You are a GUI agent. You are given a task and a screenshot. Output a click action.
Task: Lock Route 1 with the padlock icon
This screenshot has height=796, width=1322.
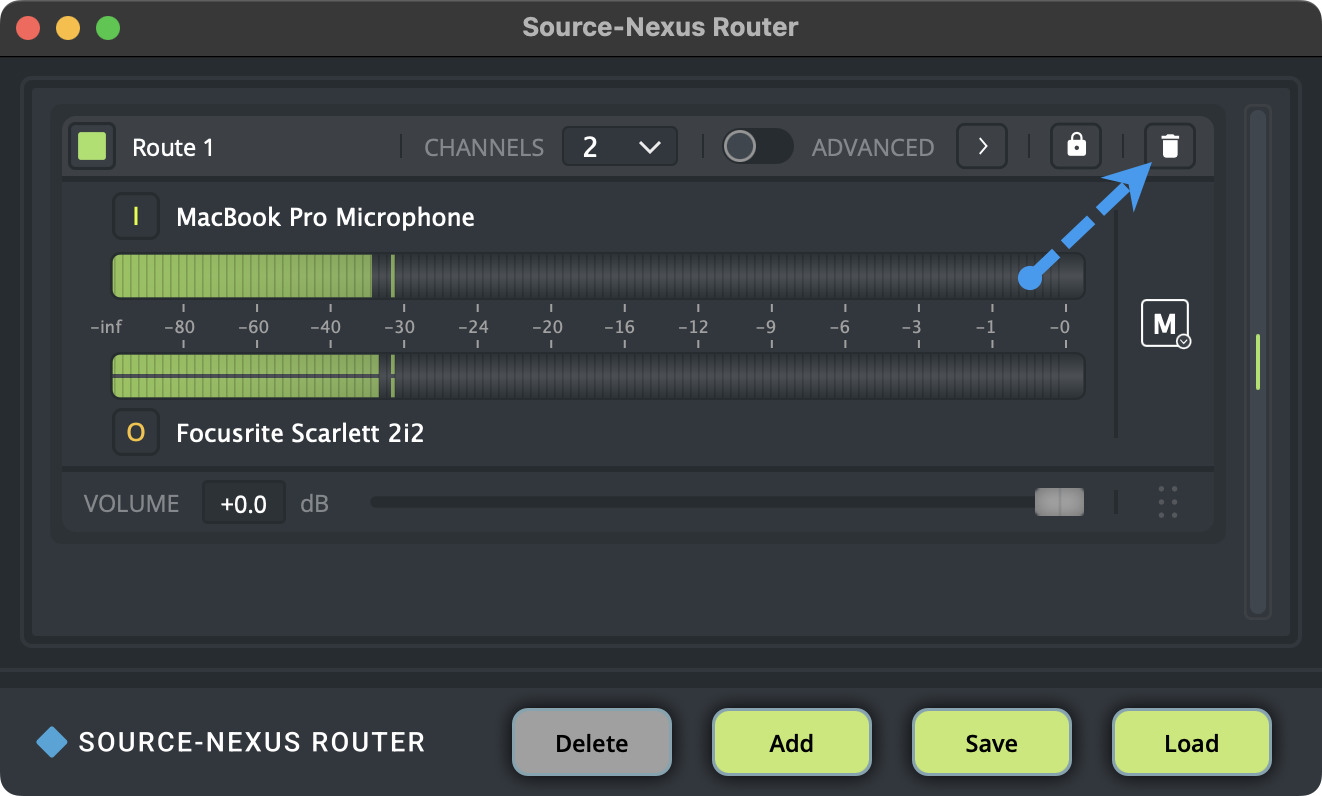pyautogui.click(x=1076, y=147)
